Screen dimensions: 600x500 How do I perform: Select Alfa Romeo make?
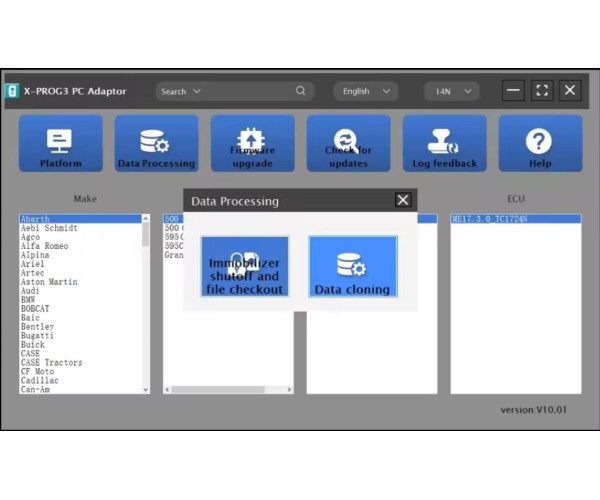[80, 246]
